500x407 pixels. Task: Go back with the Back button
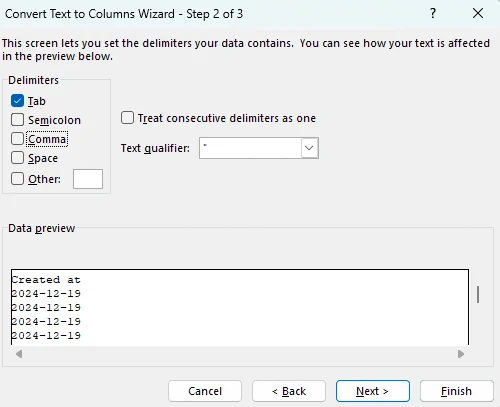(289, 391)
